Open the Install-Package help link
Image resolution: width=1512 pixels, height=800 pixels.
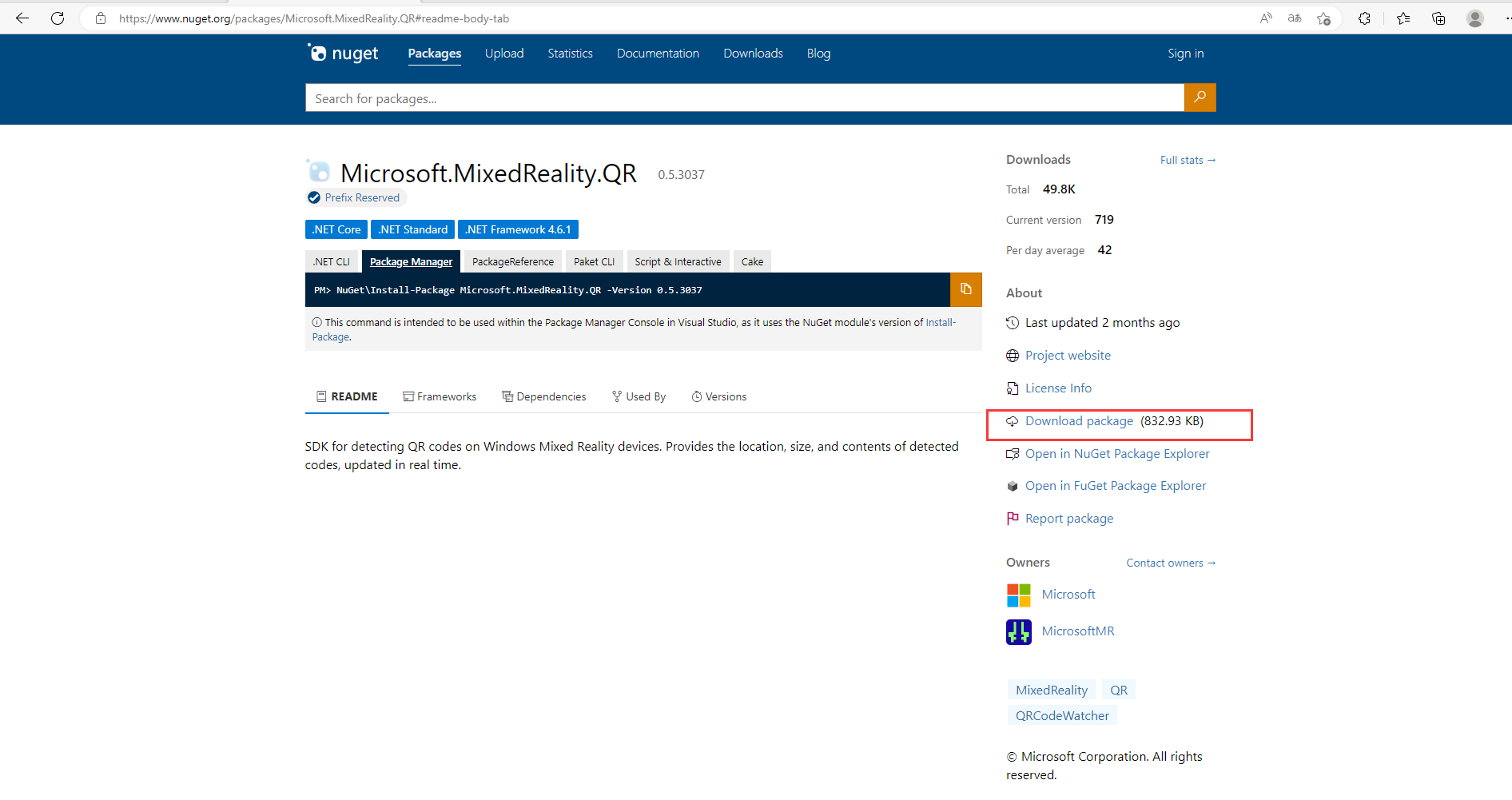(x=941, y=323)
